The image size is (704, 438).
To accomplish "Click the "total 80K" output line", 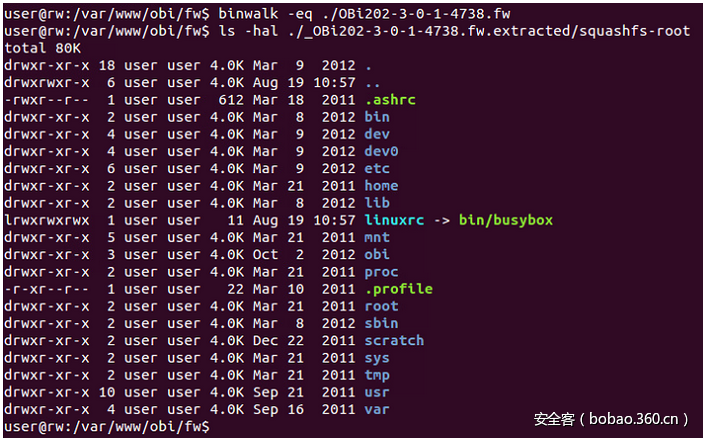I will point(42,48).
